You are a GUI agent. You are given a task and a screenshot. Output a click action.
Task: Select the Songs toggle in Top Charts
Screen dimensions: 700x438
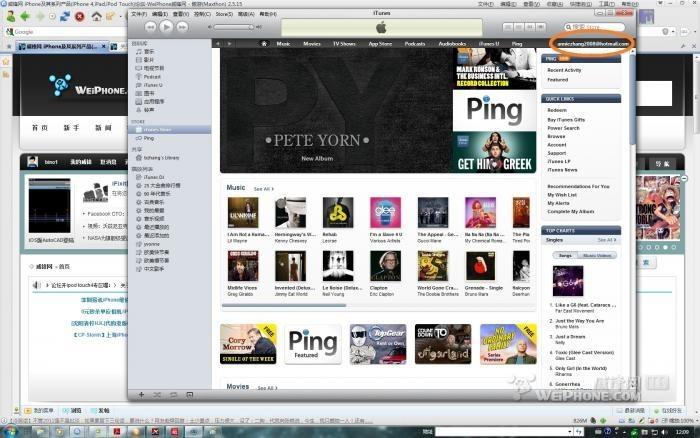[565, 255]
